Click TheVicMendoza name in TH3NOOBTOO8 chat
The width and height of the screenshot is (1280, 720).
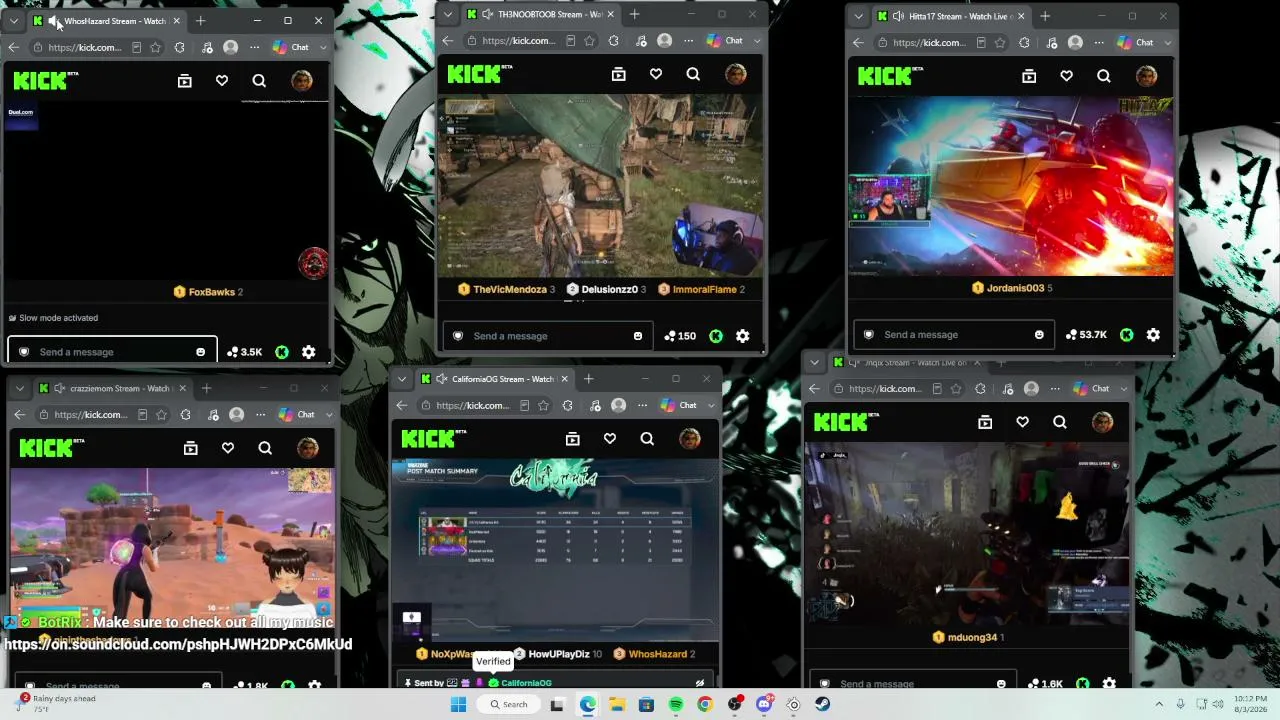(x=510, y=289)
